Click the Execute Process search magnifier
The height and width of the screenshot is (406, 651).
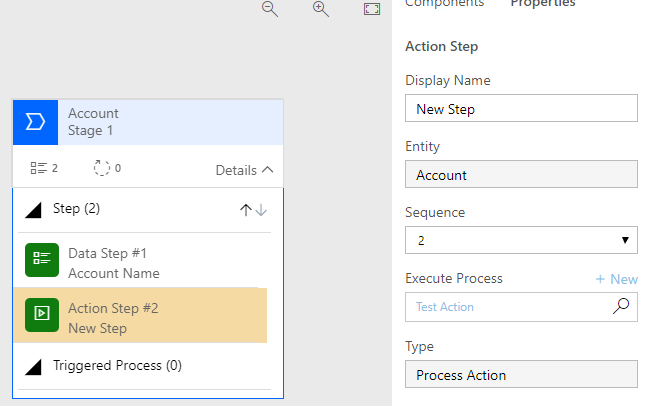[x=622, y=307]
